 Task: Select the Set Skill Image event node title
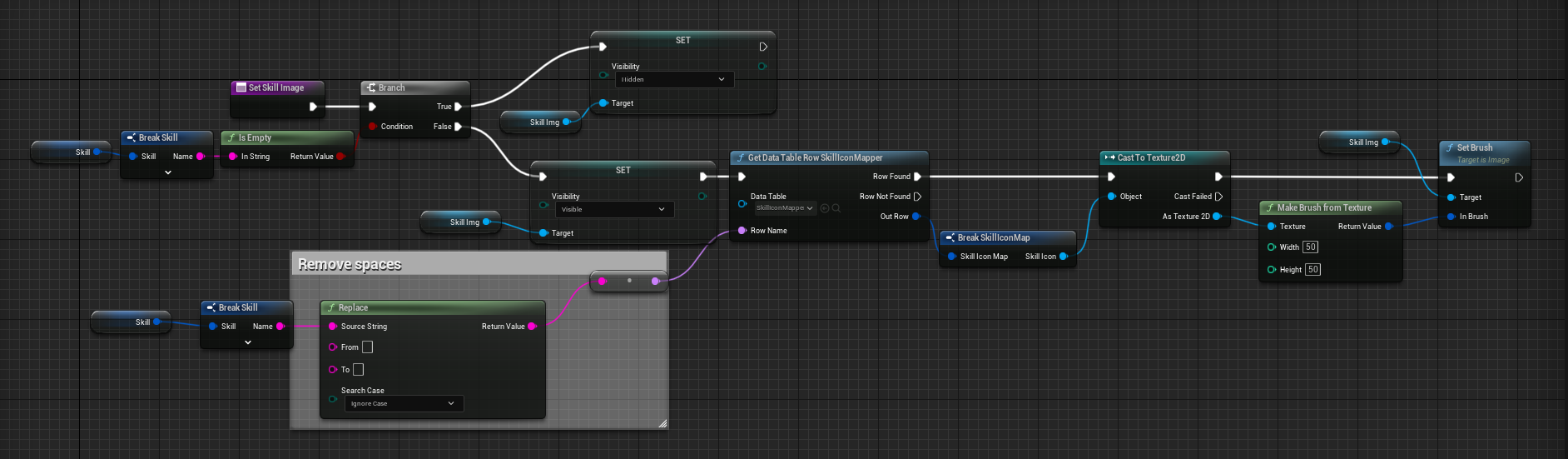(x=276, y=87)
